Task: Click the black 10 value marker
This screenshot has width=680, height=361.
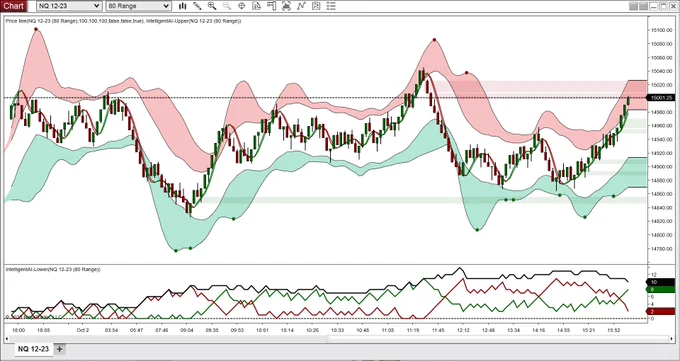Action: tap(661, 282)
